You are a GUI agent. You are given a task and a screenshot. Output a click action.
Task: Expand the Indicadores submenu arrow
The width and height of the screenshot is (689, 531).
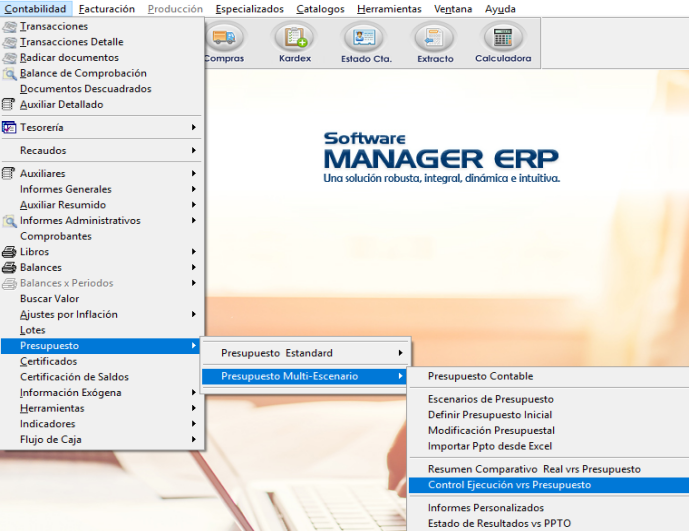click(194, 424)
